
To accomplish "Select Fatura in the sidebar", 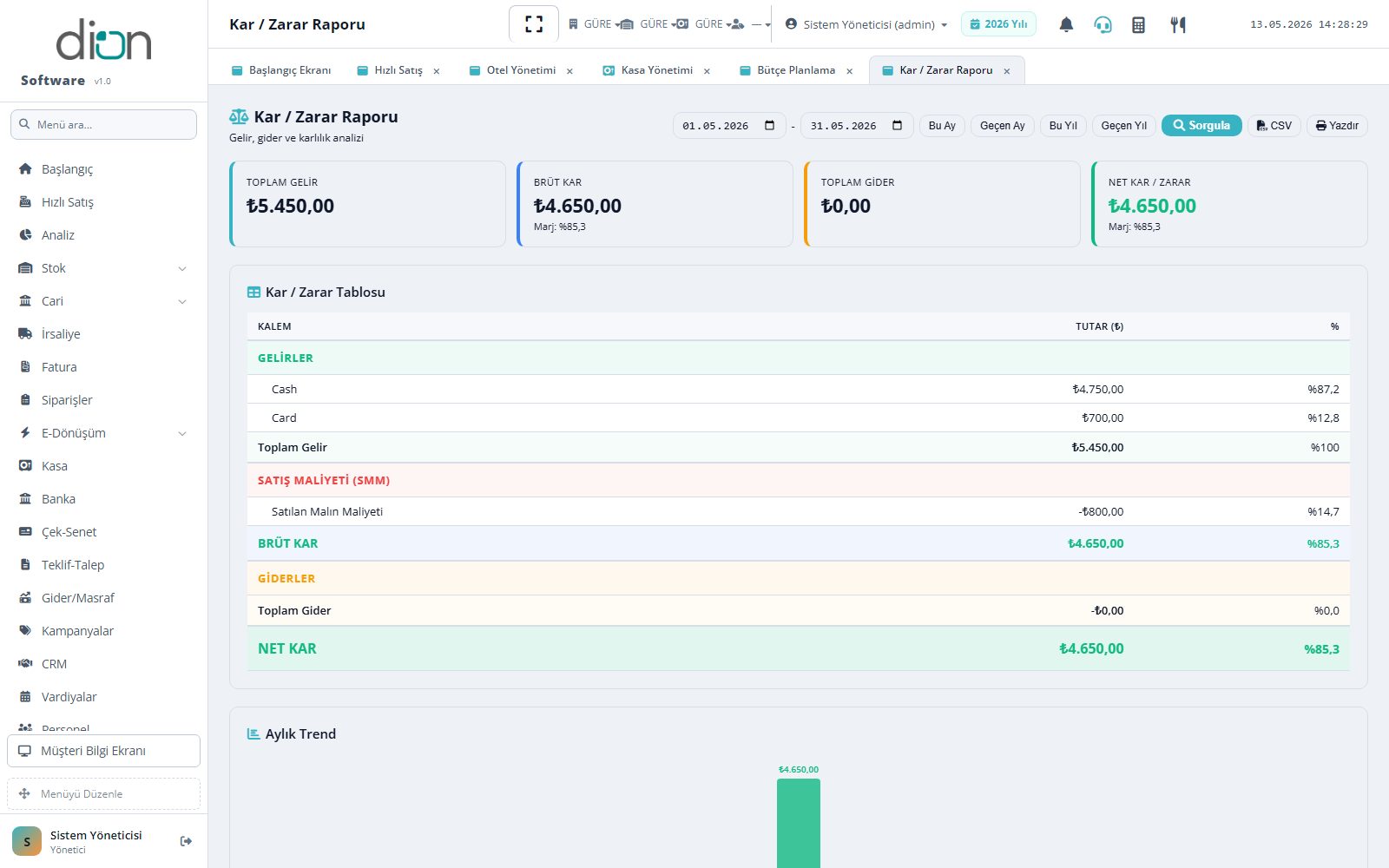I will [x=104, y=367].
